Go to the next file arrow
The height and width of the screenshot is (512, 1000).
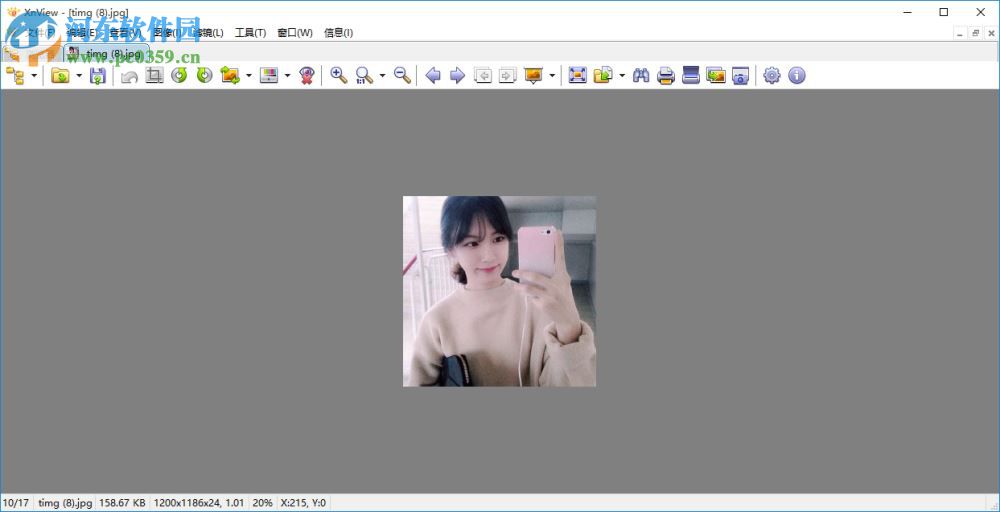pyautogui.click(x=457, y=76)
